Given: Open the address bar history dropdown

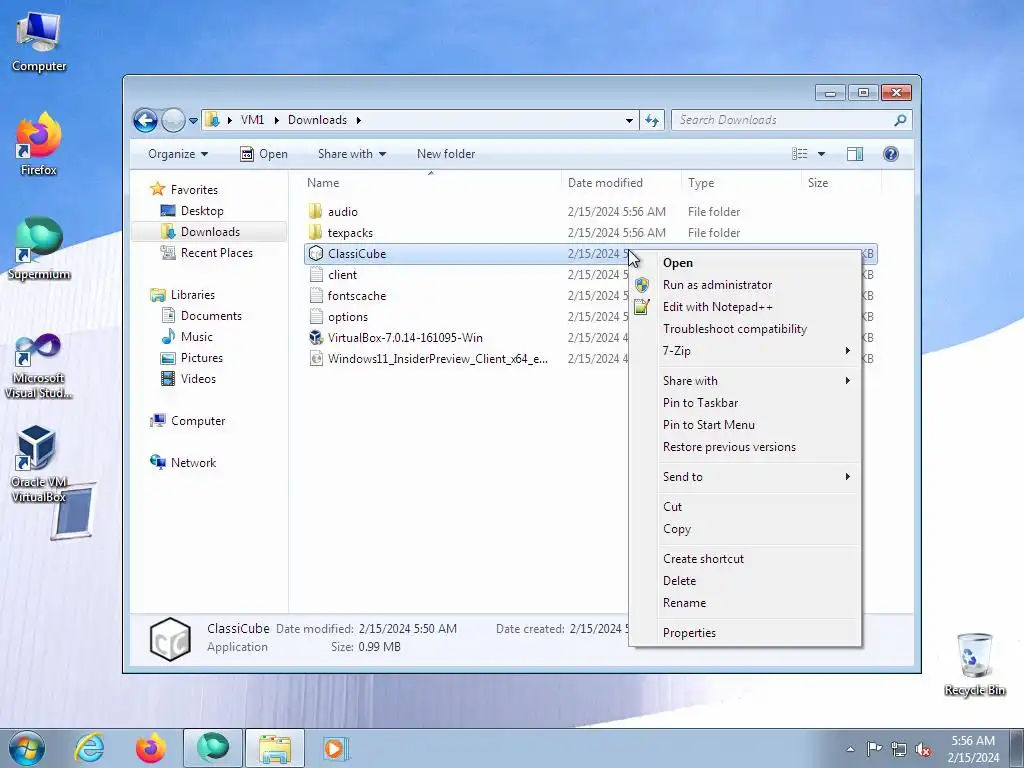Looking at the screenshot, I should coord(629,120).
